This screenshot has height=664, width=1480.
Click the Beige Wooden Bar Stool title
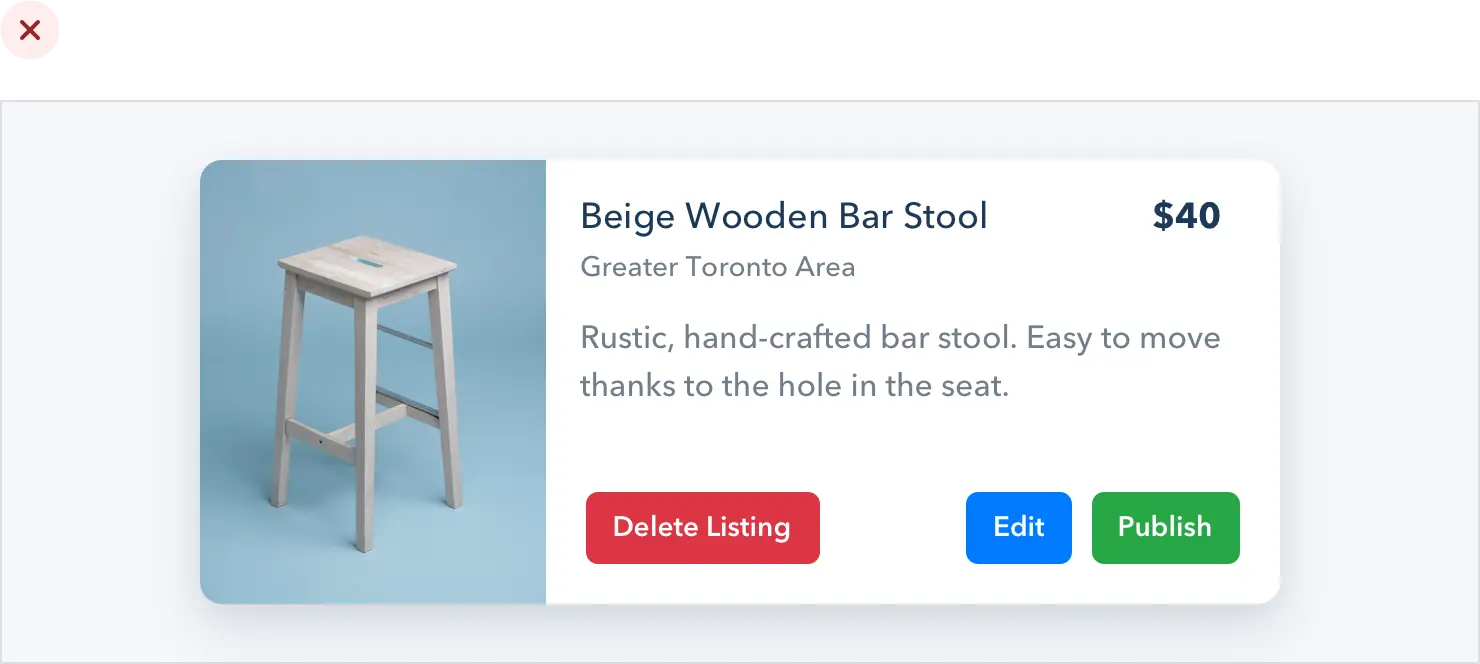click(783, 216)
